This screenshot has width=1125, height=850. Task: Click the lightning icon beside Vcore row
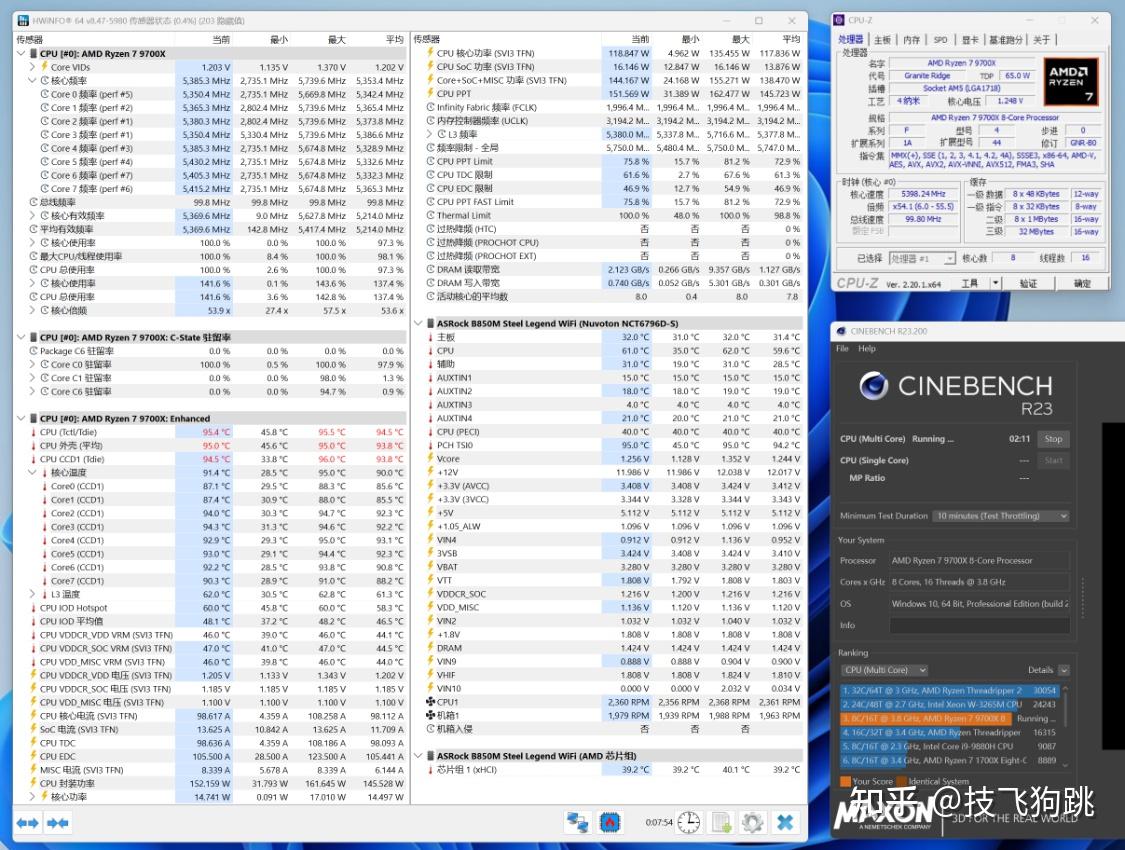[x=430, y=459]
